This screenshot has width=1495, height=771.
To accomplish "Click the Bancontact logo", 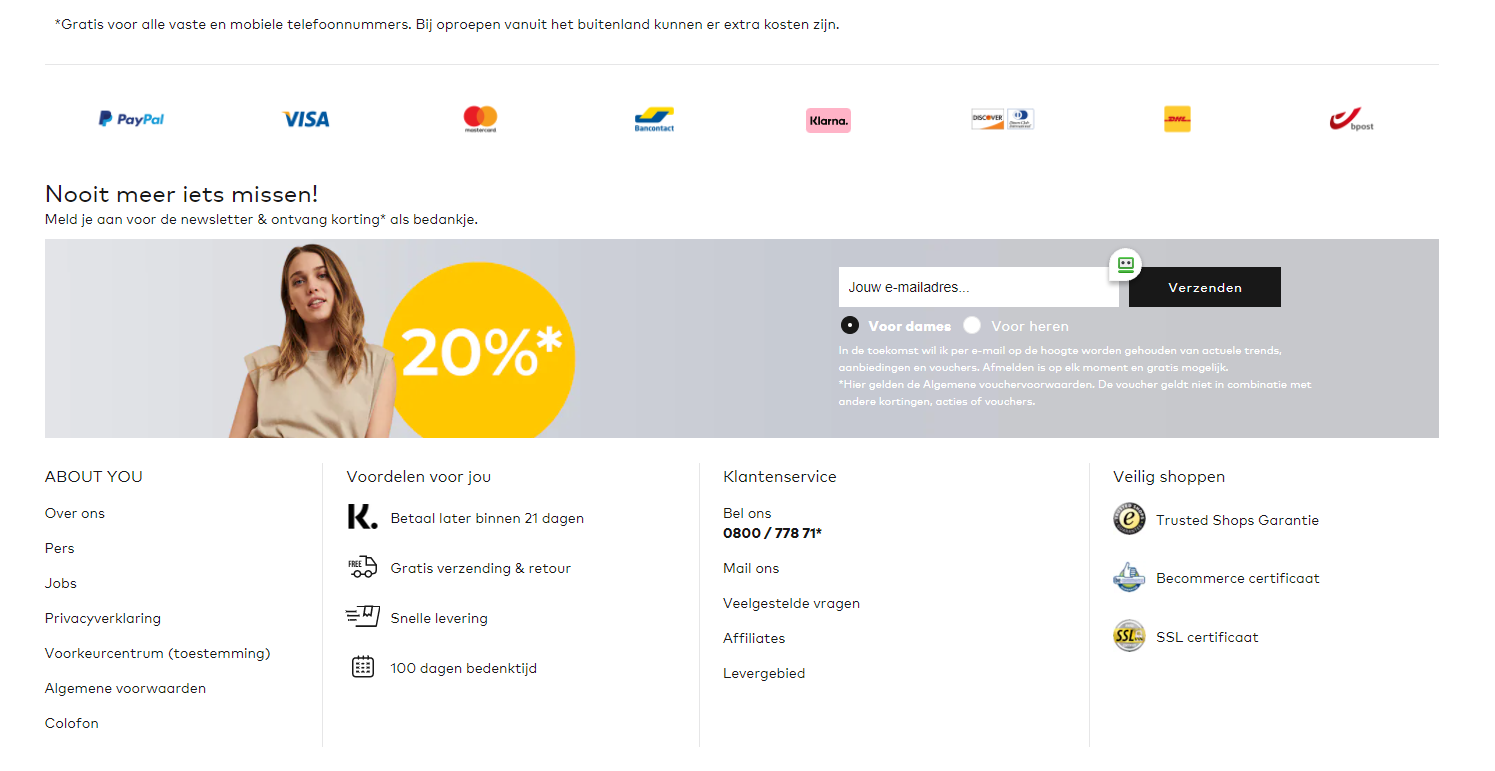I will [654, 120].
